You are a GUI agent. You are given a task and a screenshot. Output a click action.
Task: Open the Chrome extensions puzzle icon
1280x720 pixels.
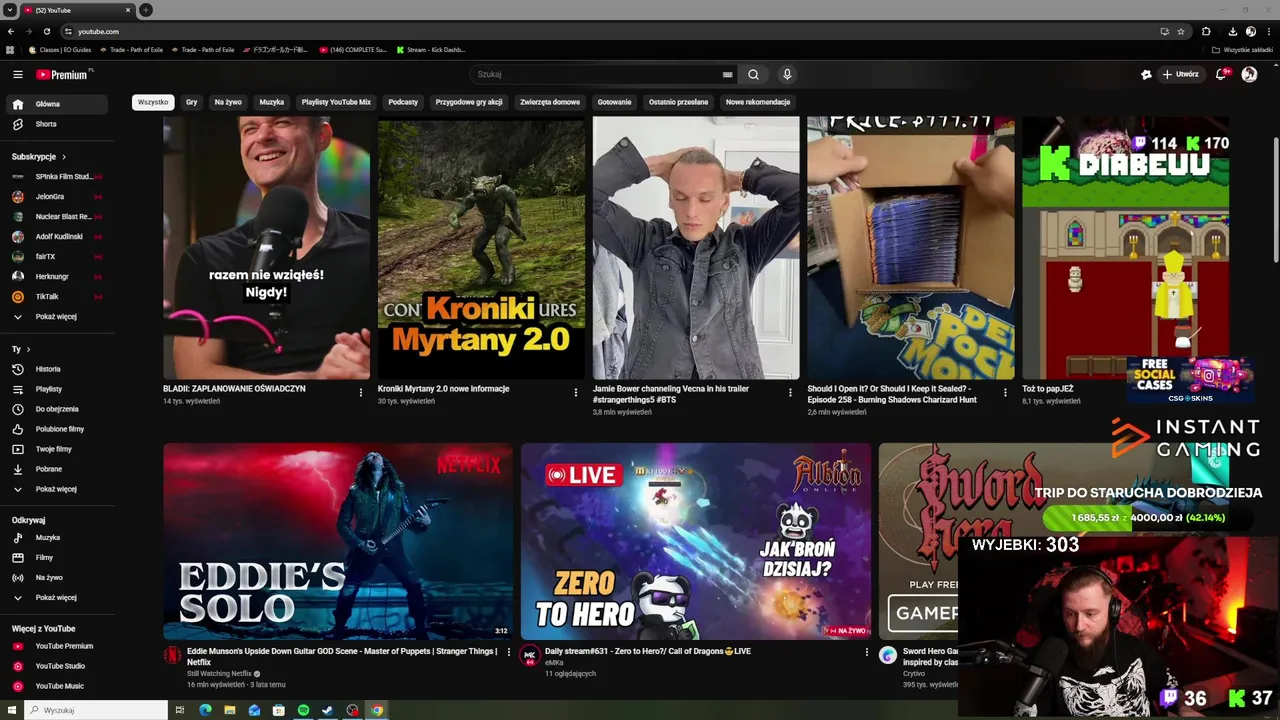1206,31
